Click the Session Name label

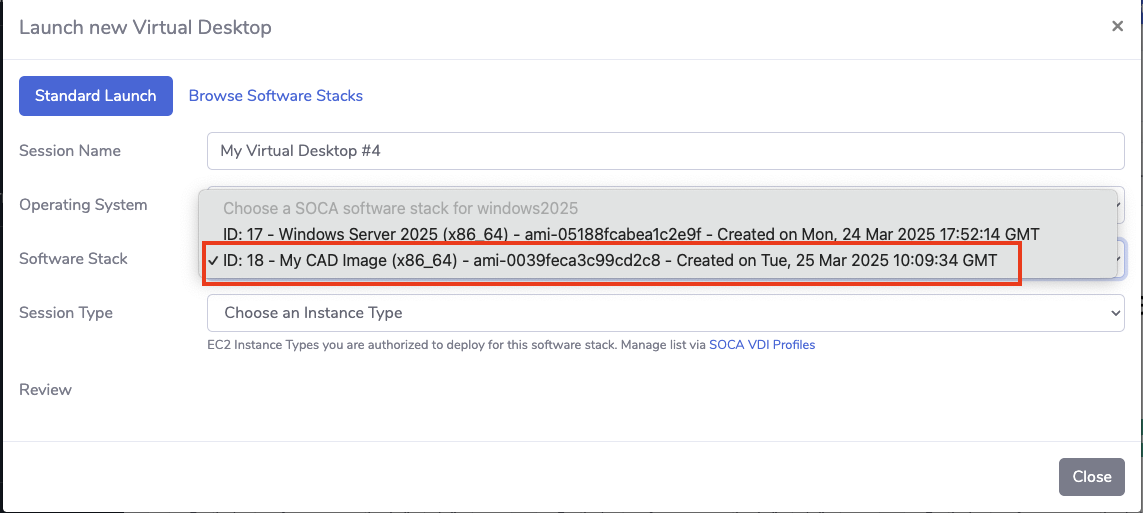(70, 151)
